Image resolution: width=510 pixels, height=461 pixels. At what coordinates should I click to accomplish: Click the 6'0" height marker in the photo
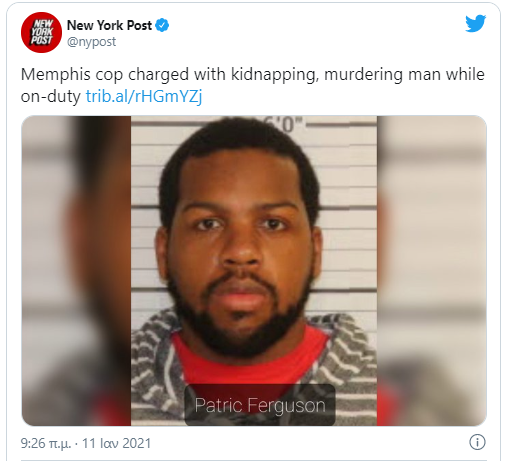tap(283, 124)
